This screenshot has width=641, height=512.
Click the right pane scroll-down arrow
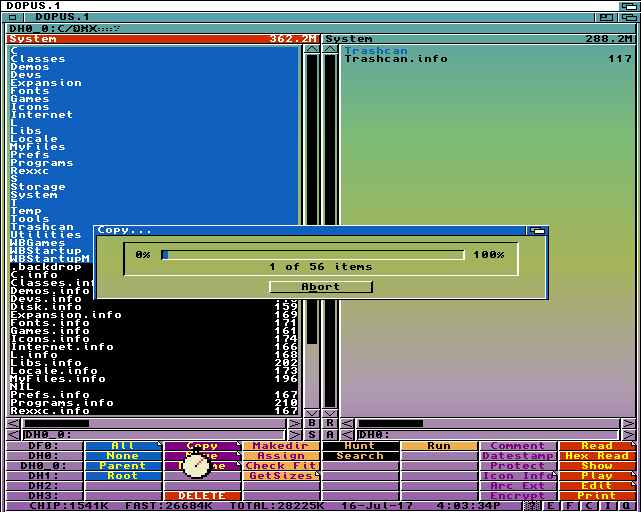click(330, 413)
